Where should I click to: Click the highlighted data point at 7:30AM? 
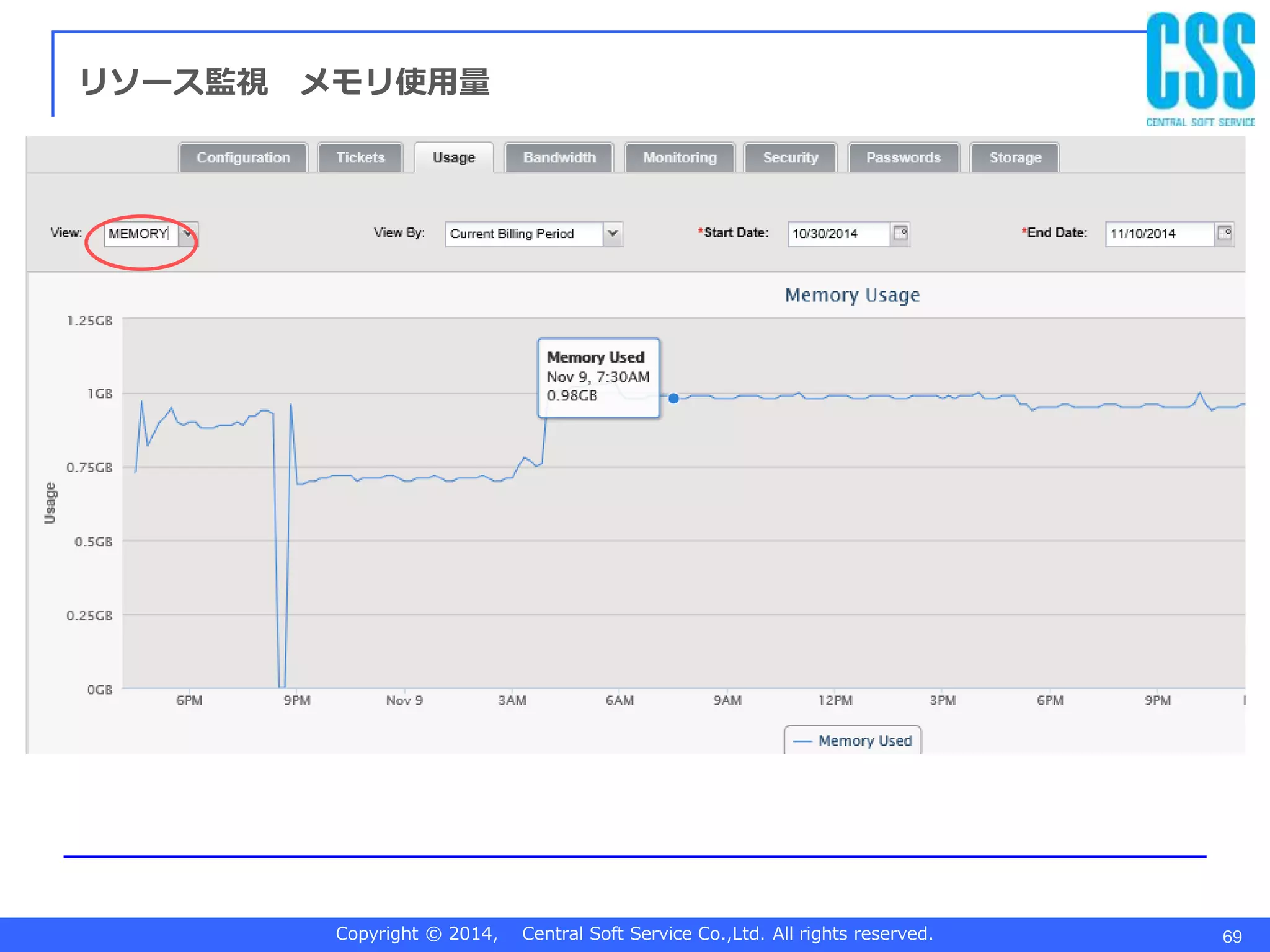pyautogui.click(x=673, y=399)
